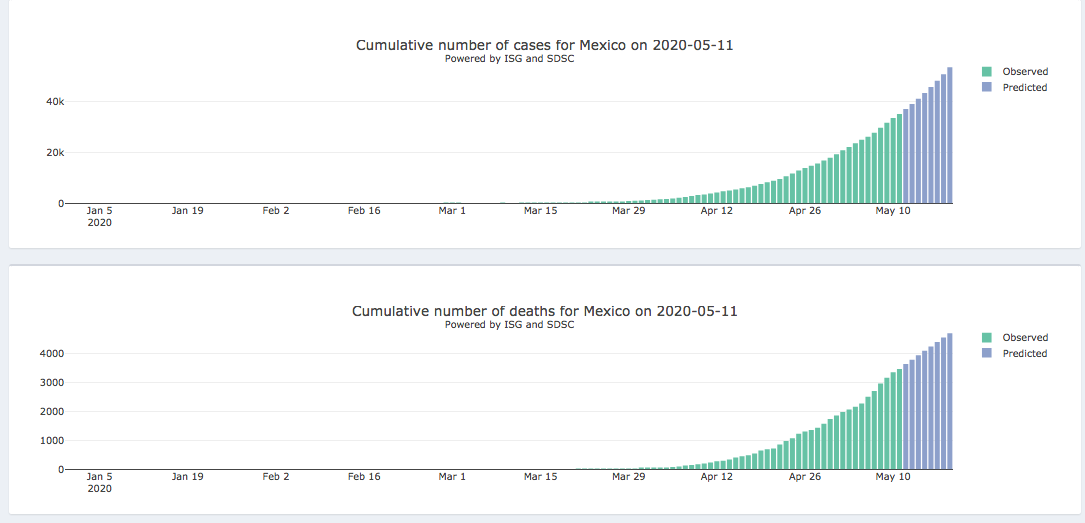Viewport: 1085px width, 523px height.
Task: Click green Observed swatch in cases legend
Action: click(987, 72)
